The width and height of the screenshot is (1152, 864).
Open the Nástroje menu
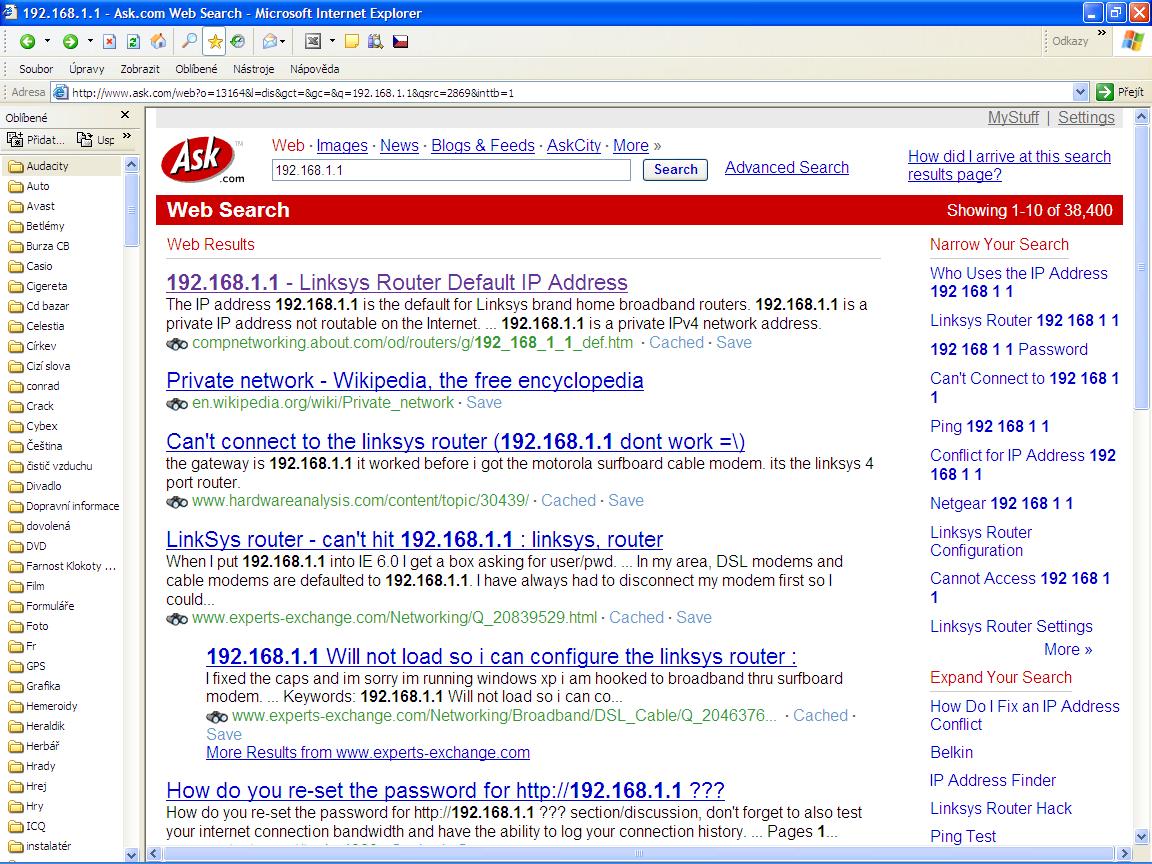(253, 69)
